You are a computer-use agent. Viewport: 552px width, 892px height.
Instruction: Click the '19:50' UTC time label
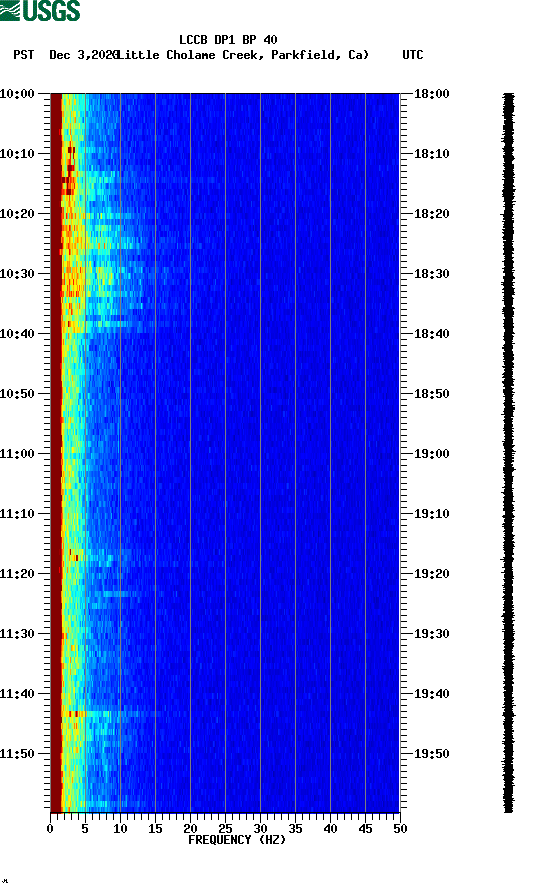click(x=431, y=754)
